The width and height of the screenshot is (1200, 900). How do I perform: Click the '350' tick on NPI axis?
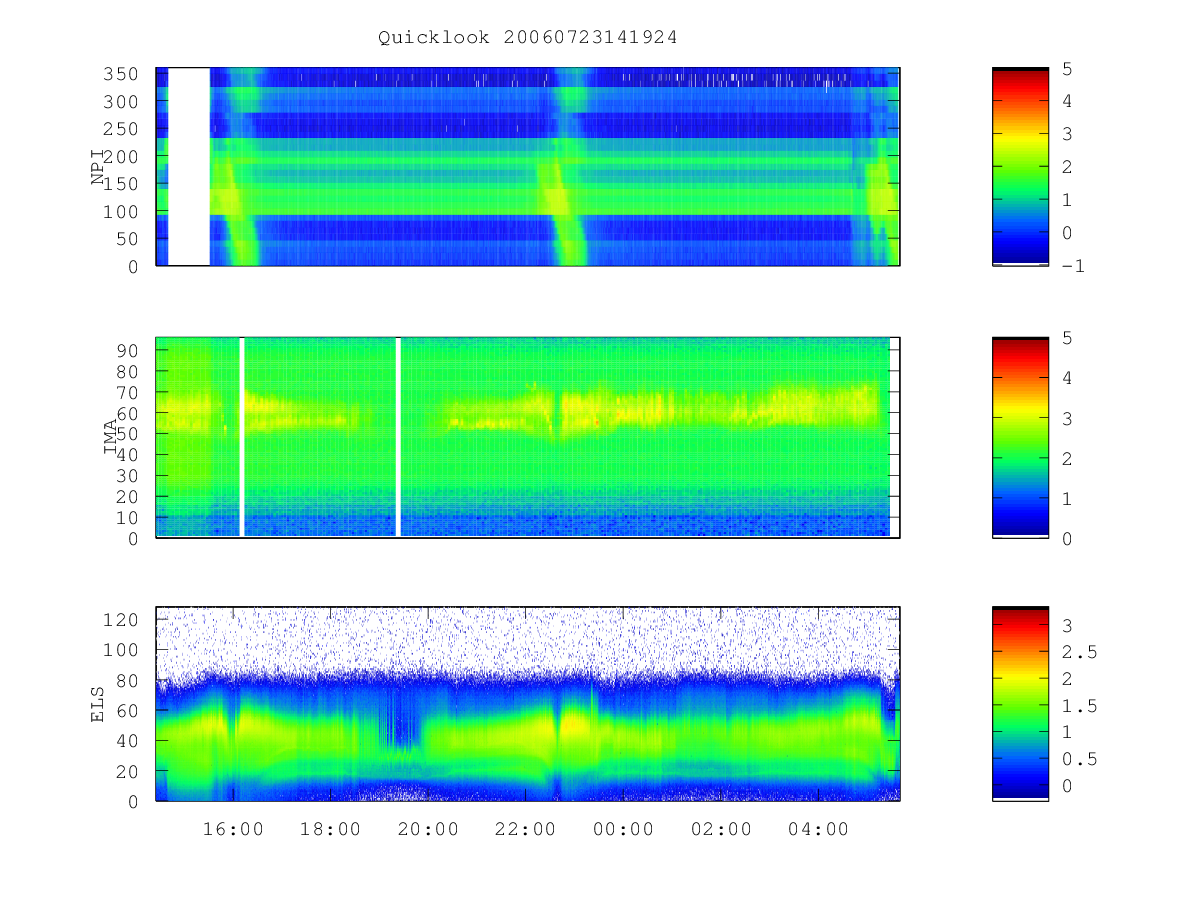coord(122,75)
